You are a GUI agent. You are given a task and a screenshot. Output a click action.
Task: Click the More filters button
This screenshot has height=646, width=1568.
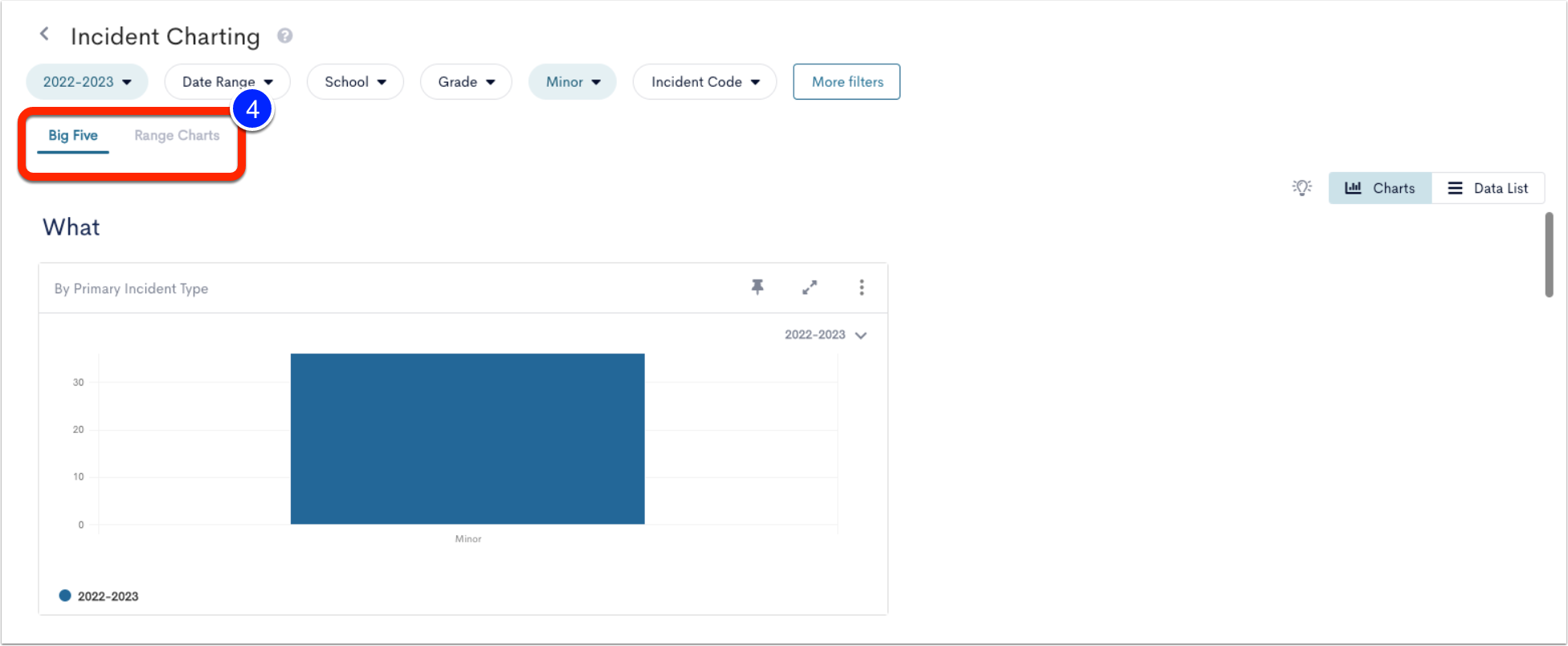click(x=847, y=82)
